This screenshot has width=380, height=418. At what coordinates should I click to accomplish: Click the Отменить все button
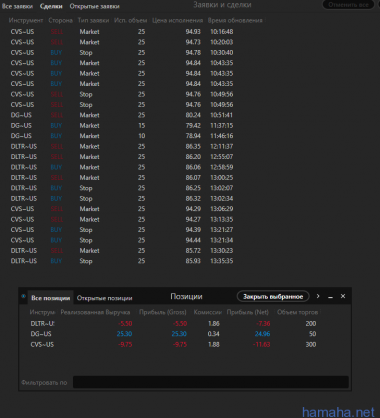coord(348,5)
